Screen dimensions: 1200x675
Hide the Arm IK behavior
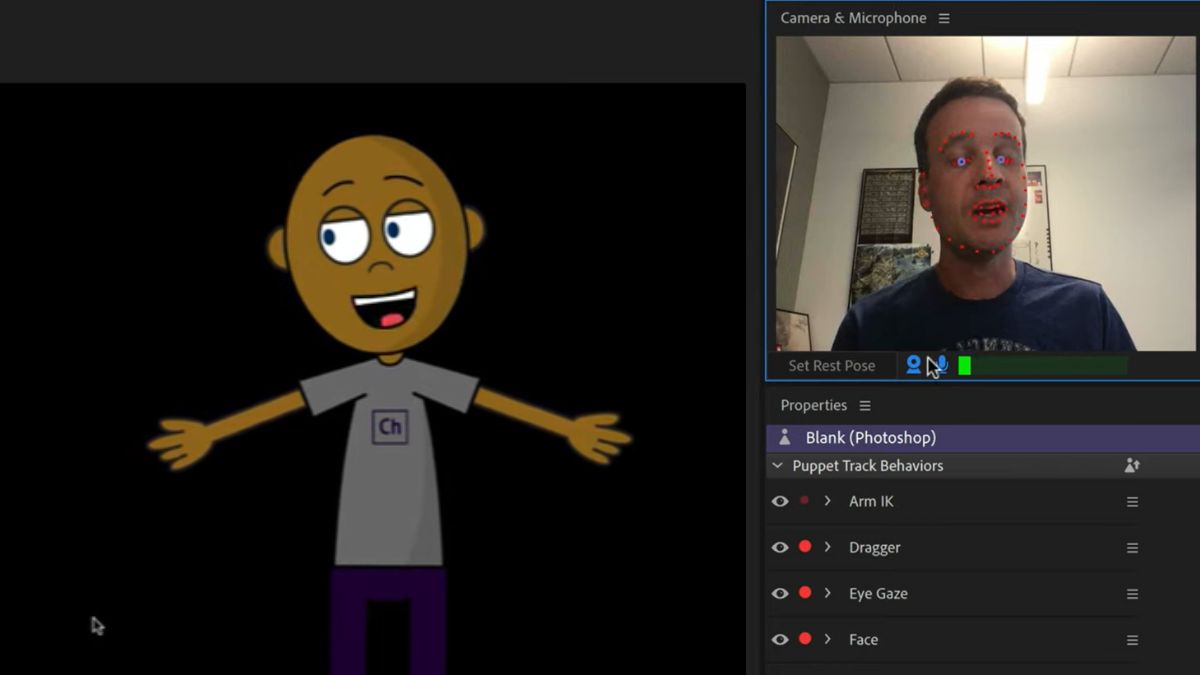click(x=780, y=501)
